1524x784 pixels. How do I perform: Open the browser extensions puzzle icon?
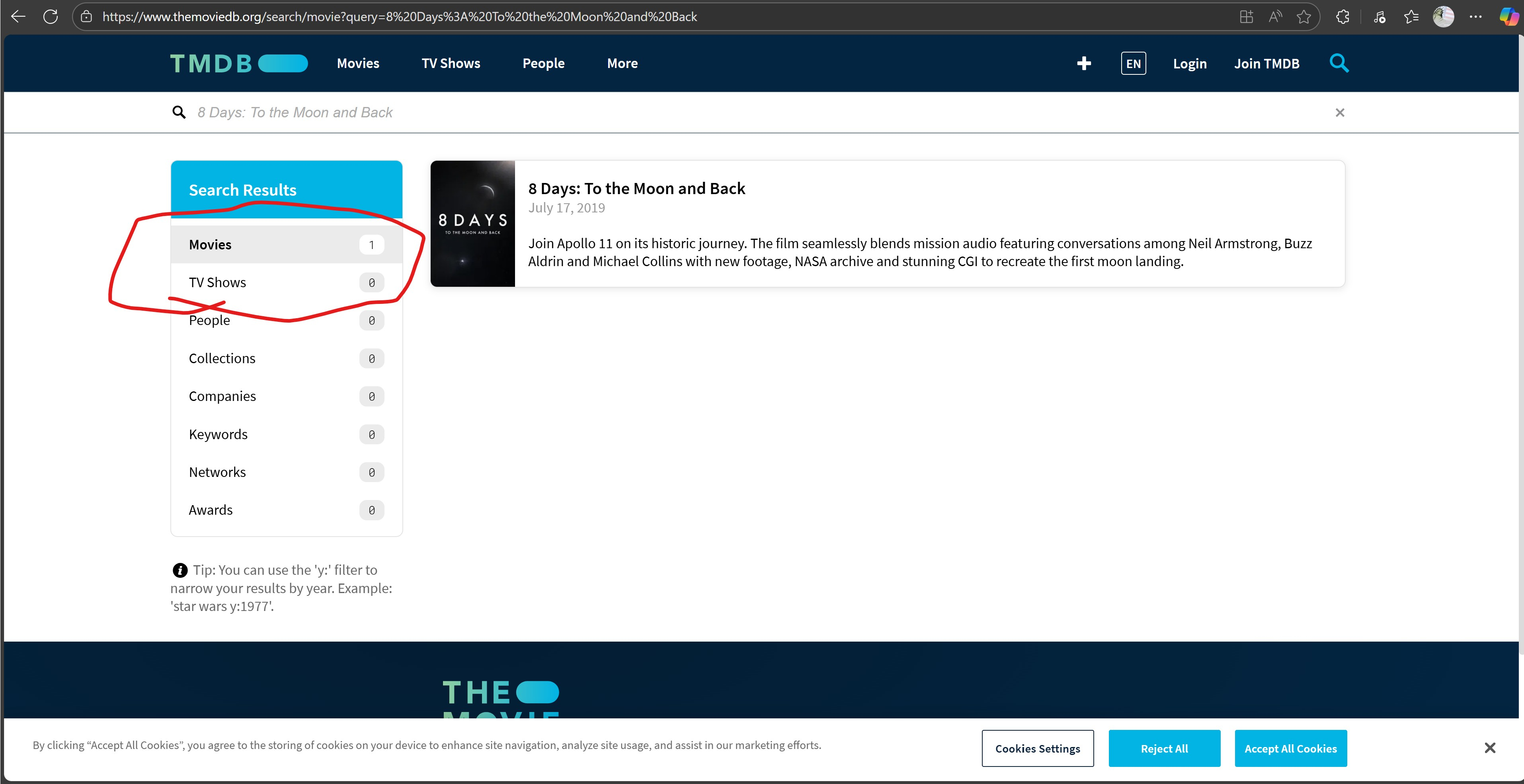1343,17
